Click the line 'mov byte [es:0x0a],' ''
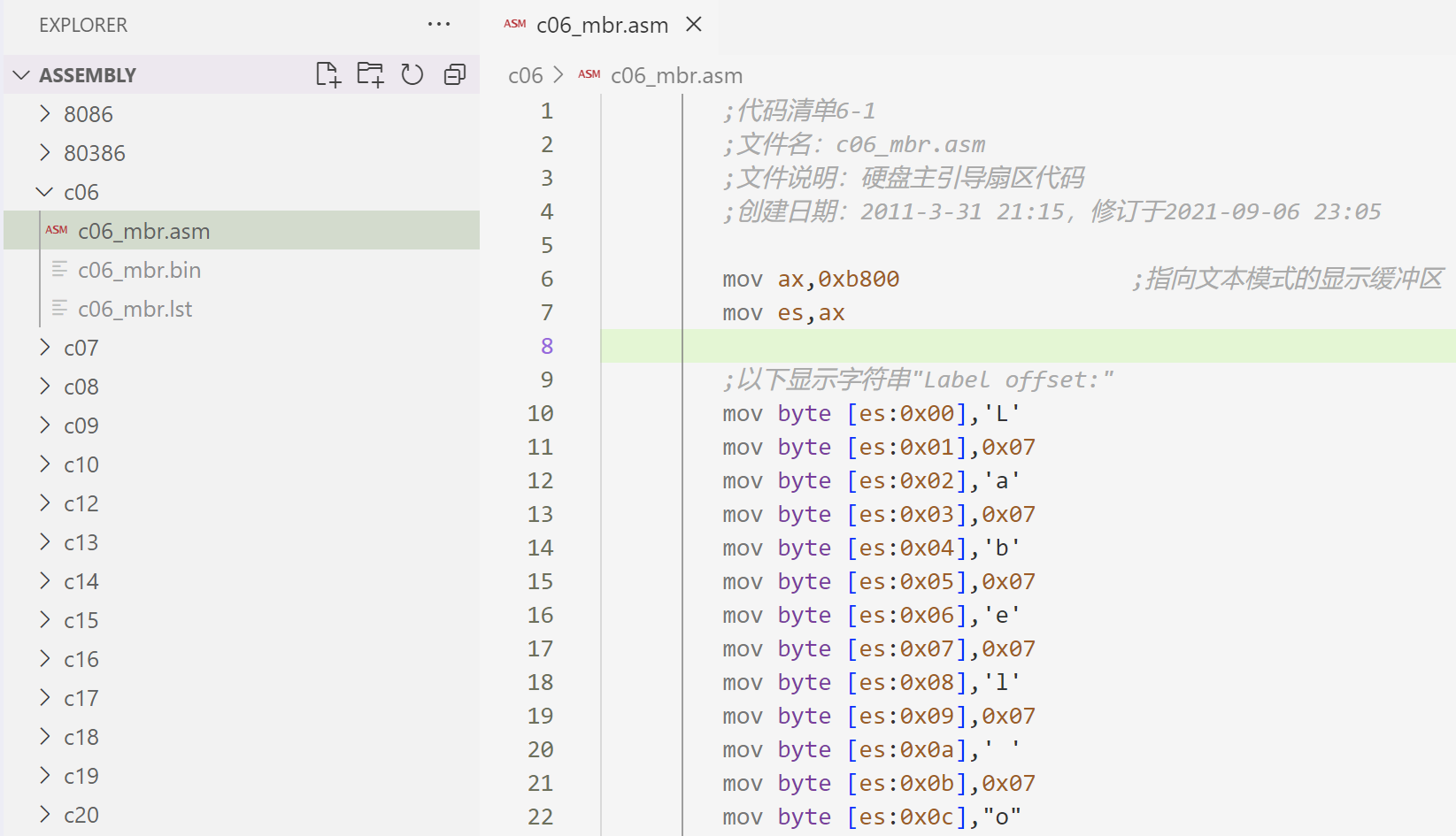Viewport: 1456px width, 836px height. (872, 749)
